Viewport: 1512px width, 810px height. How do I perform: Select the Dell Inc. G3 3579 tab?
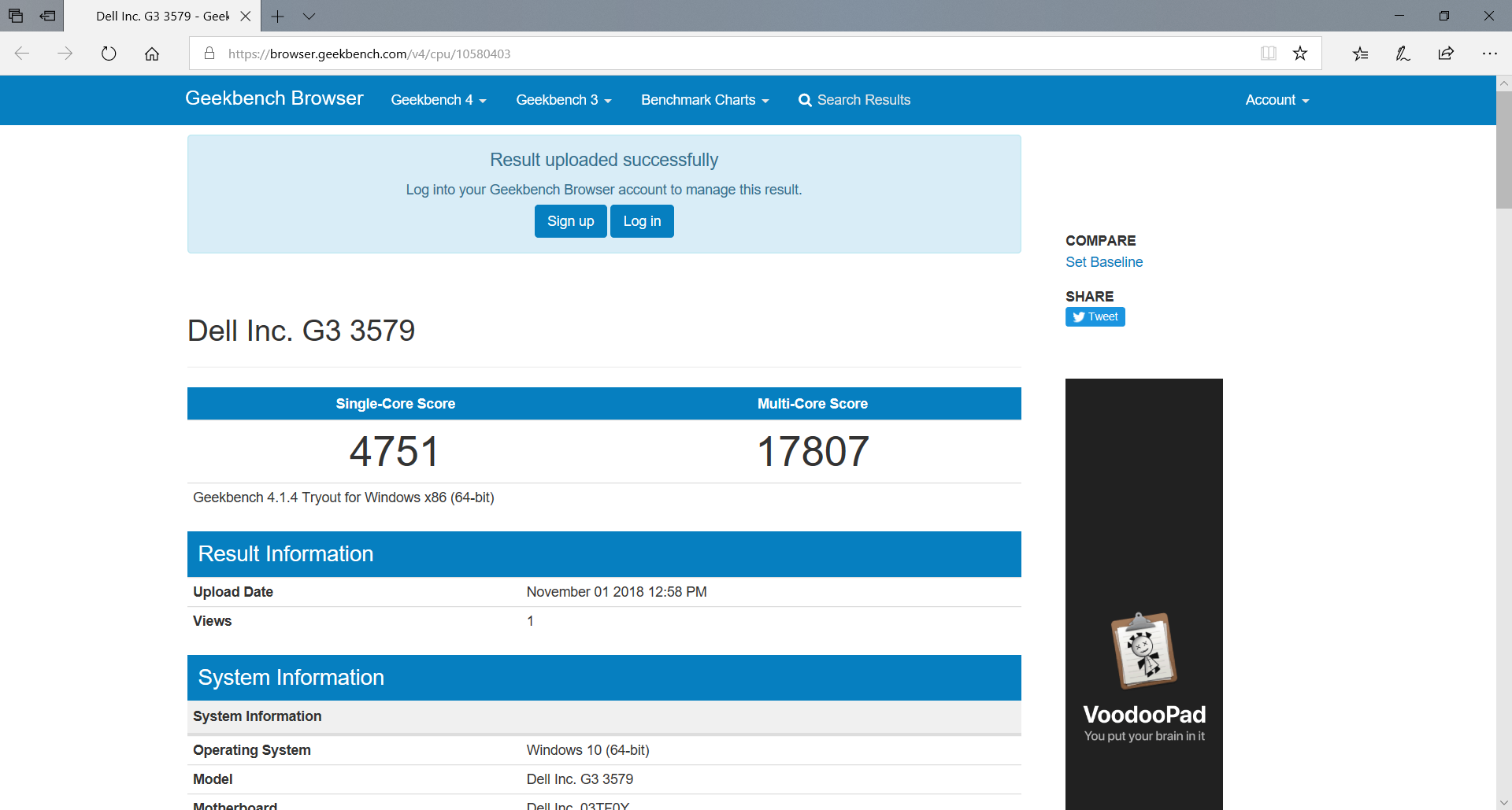pos(162,16)
